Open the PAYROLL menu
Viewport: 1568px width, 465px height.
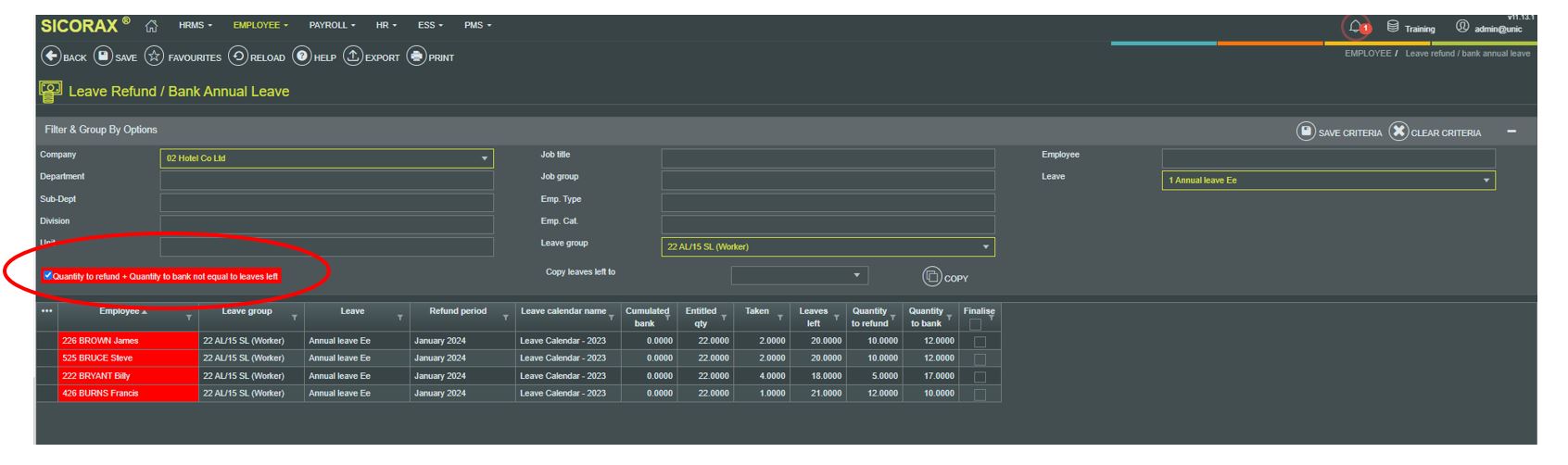click(x=332, y=25)
